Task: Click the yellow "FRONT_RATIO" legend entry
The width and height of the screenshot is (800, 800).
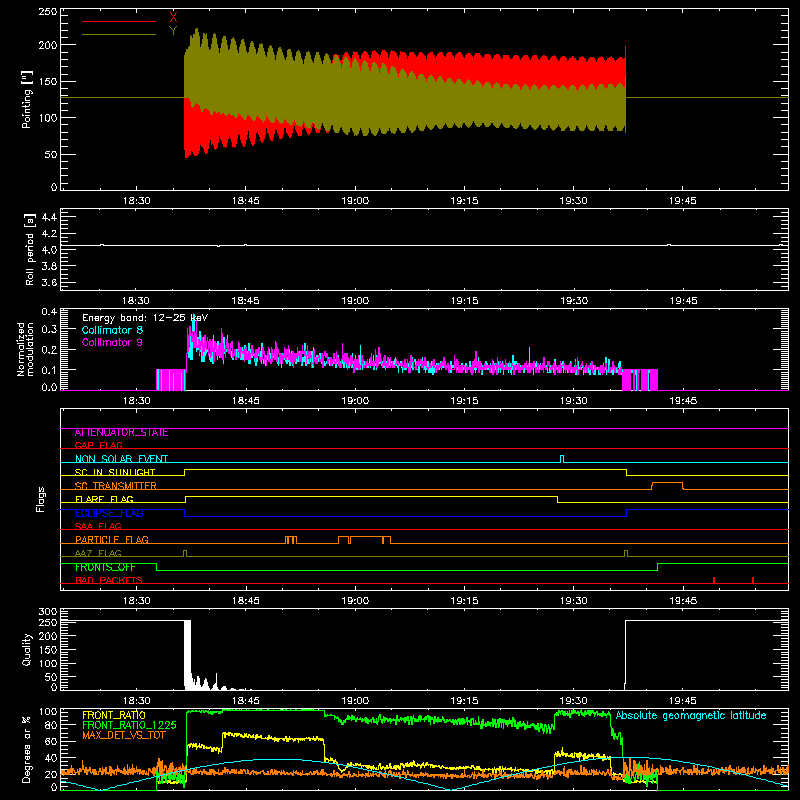Action: coord(114,715)
